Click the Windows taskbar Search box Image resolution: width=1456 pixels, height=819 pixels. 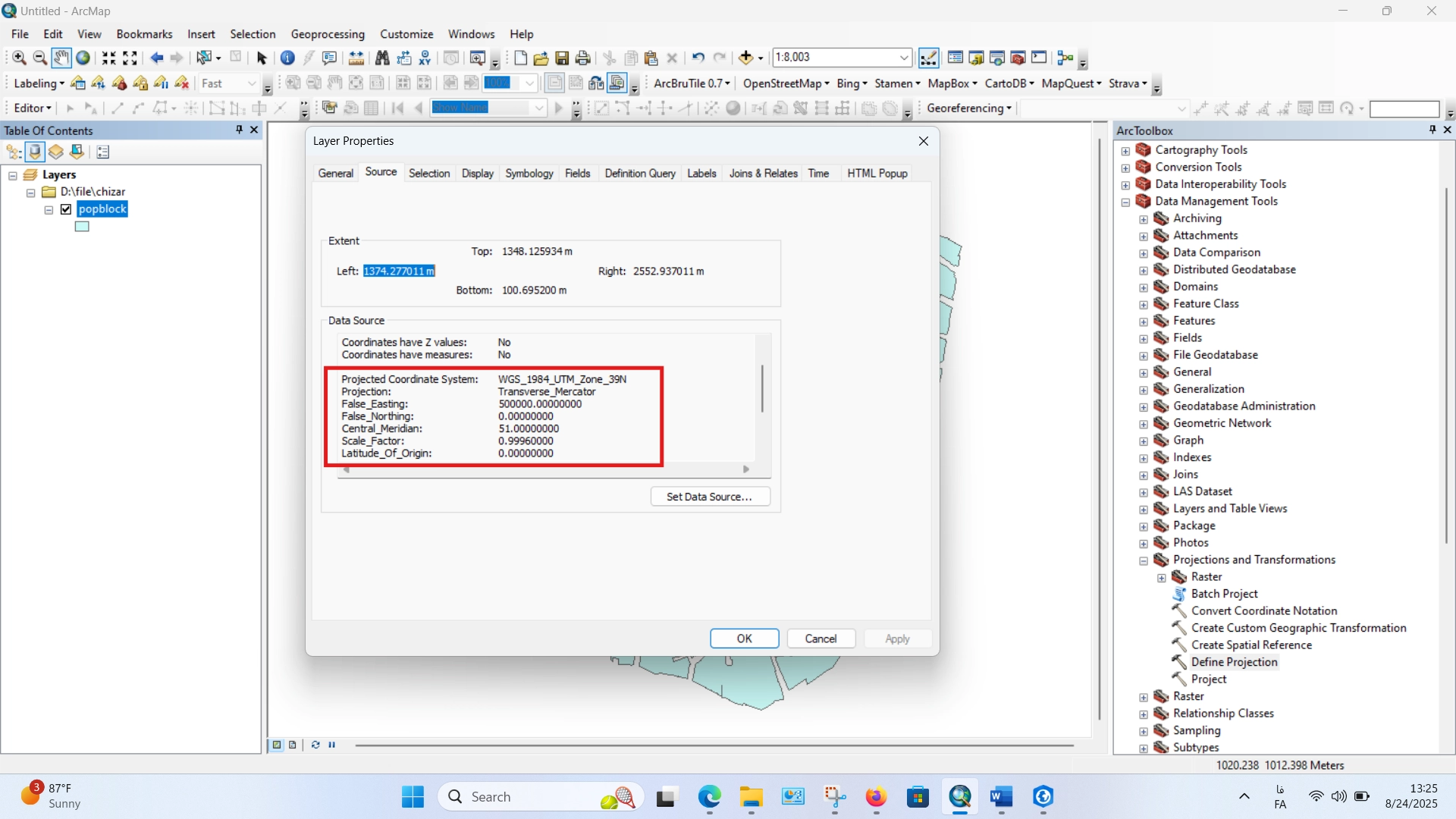[x=541, y=796]
